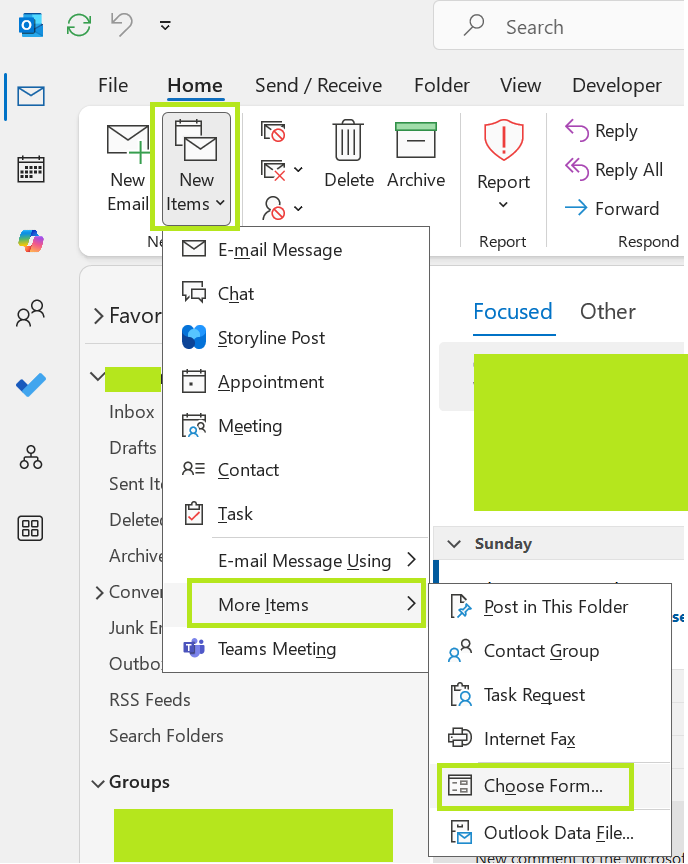
Task: Click the Reply button
Action: click(x=602, y=131)
